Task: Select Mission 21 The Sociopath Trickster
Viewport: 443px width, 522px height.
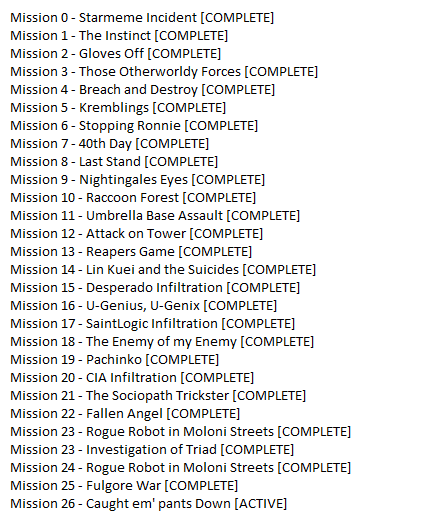Action: (158, 396)
